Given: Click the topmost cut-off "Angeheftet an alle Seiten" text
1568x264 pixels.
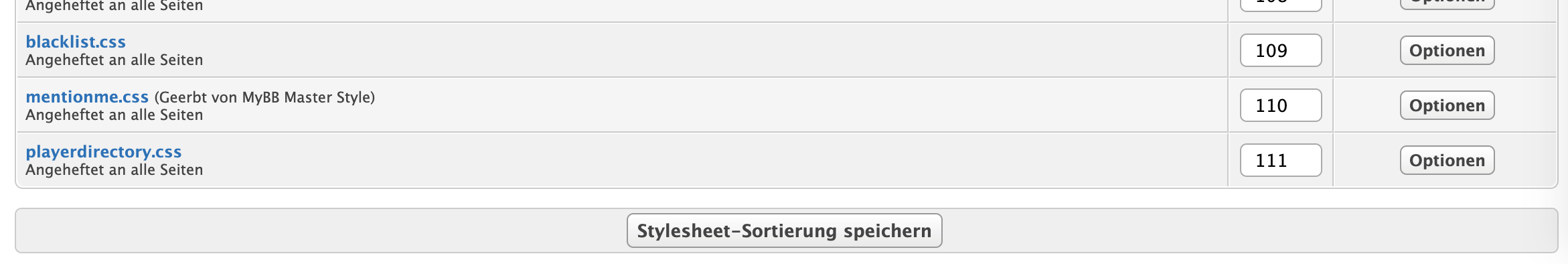Looking at the screenshot, I should point(114,5).
